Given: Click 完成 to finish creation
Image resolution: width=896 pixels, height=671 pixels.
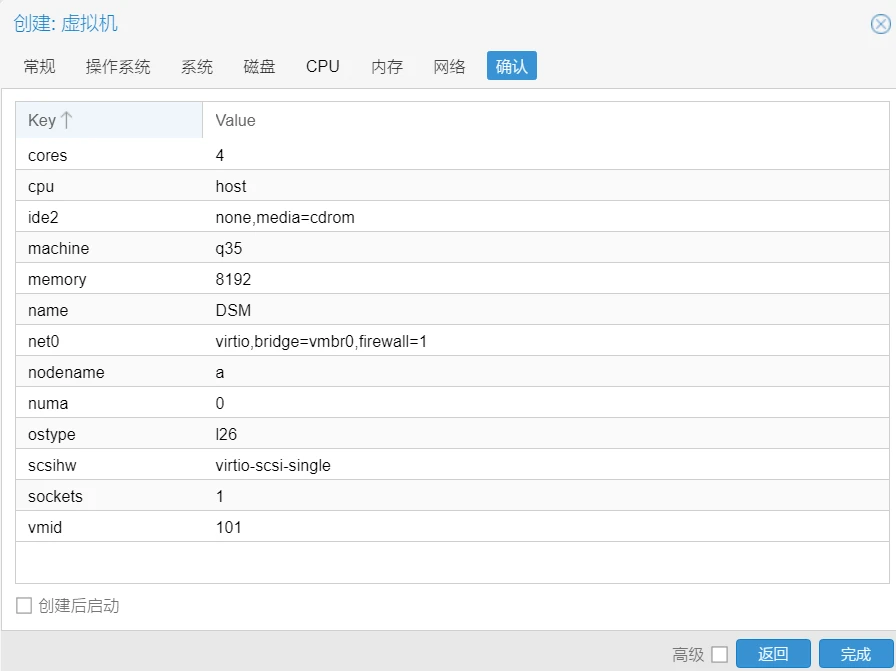Looking at the screenshot, I should (856, 654).
